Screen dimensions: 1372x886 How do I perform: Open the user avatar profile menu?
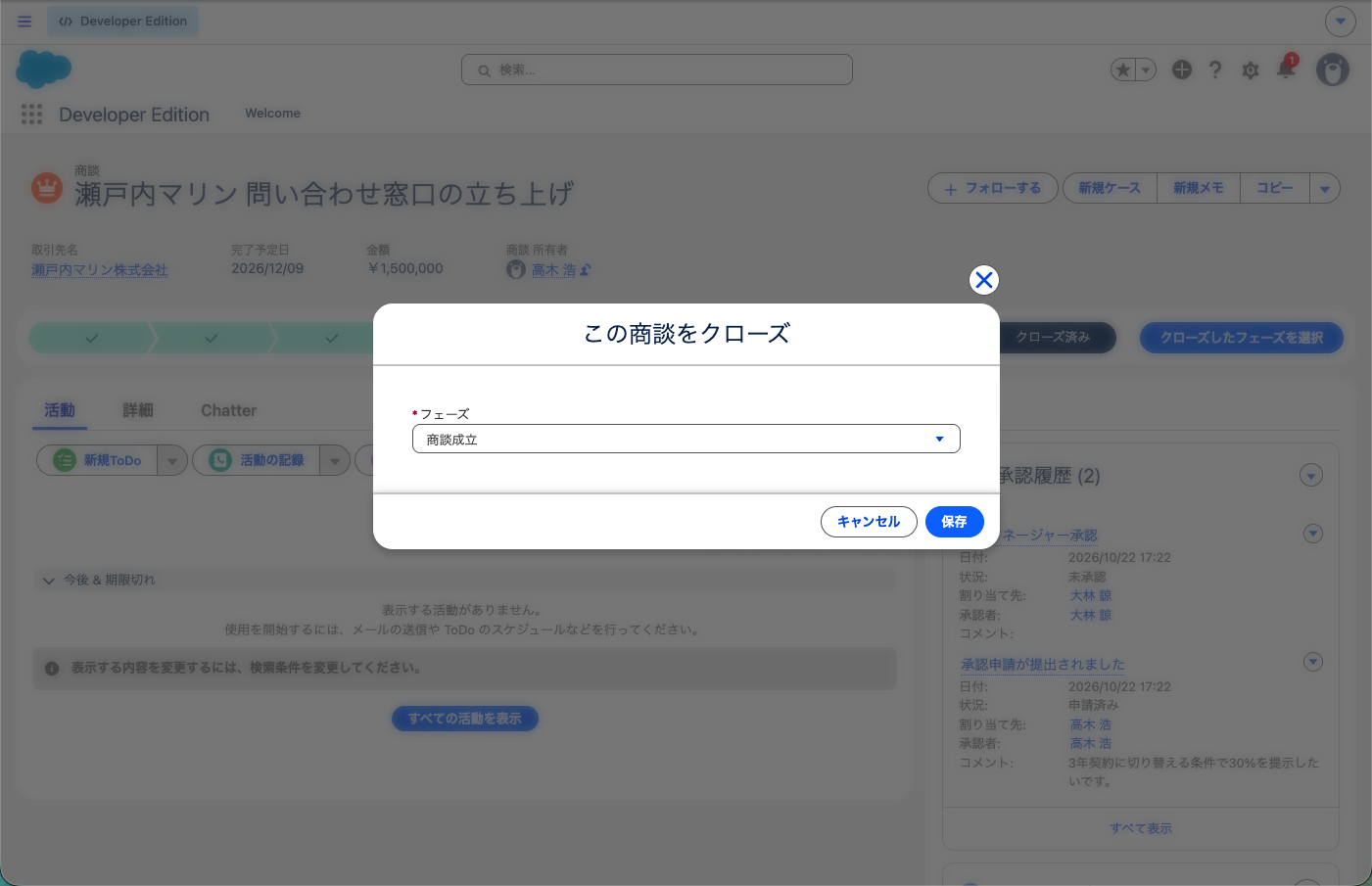[1333, 70]
